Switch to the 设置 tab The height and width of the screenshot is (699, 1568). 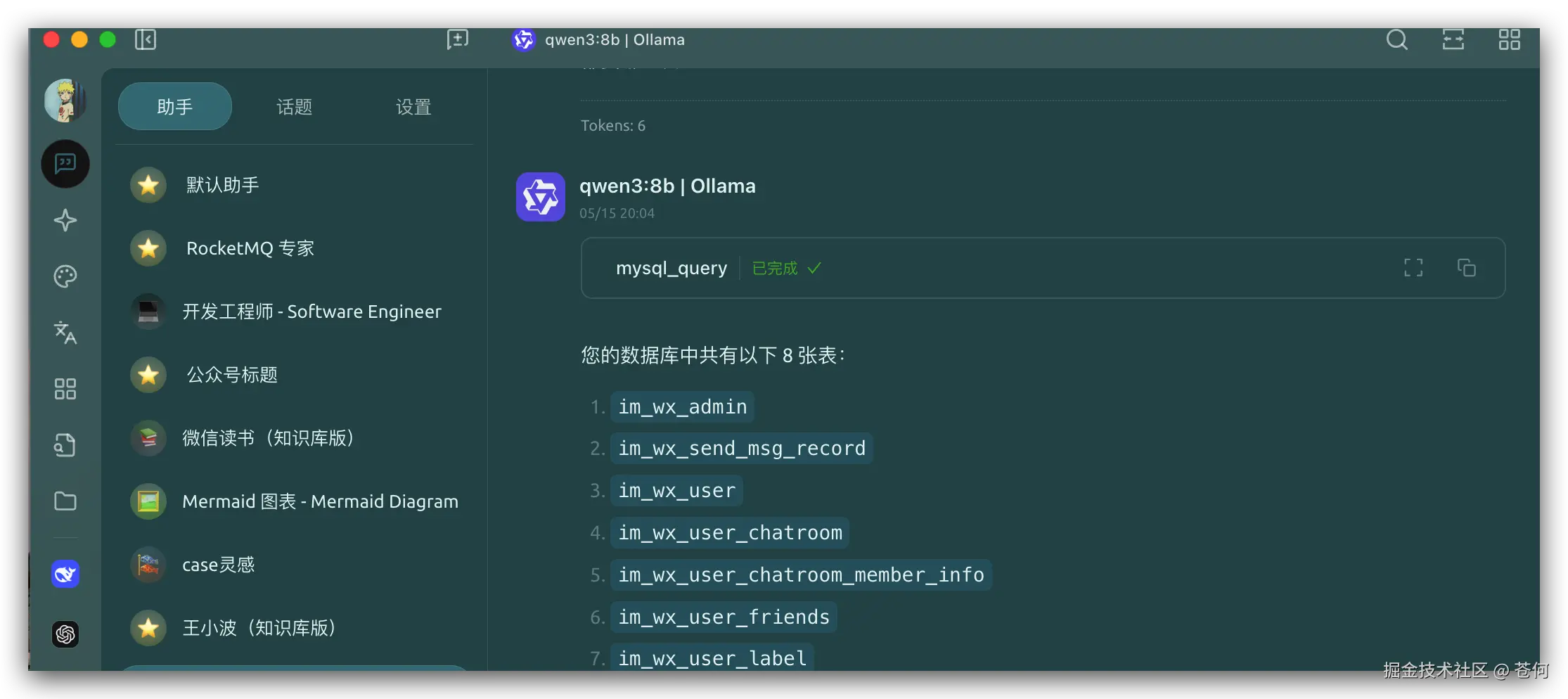point(413,107)
